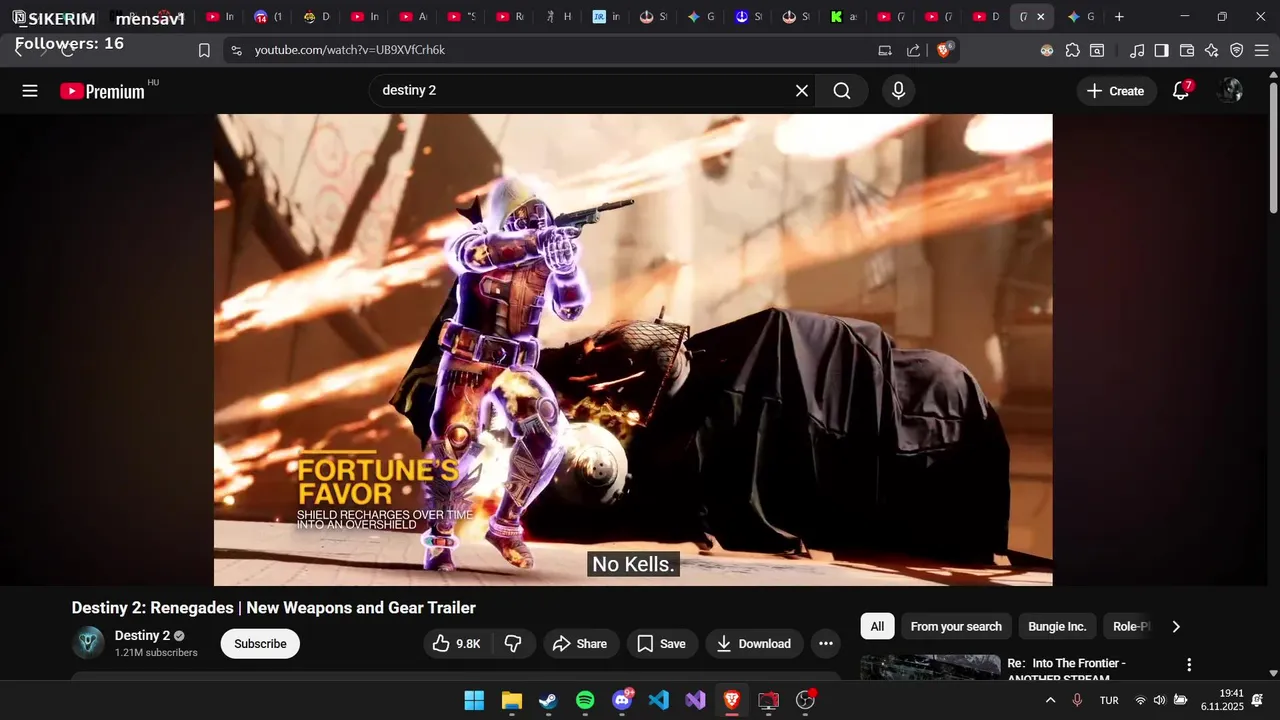This screenshot has width=1280, height=720.
Task: Open Steam from taskbar
Action: (548, 700)
